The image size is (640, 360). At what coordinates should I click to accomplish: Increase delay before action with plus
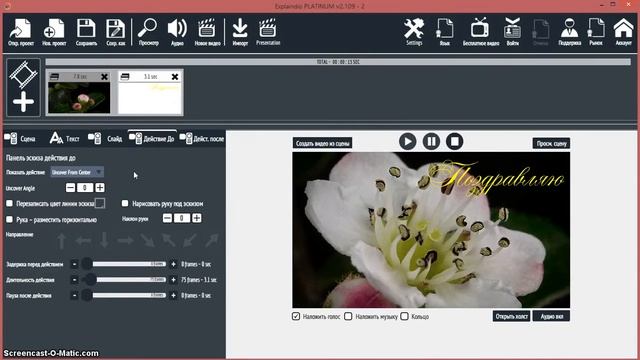coord(173,264)
